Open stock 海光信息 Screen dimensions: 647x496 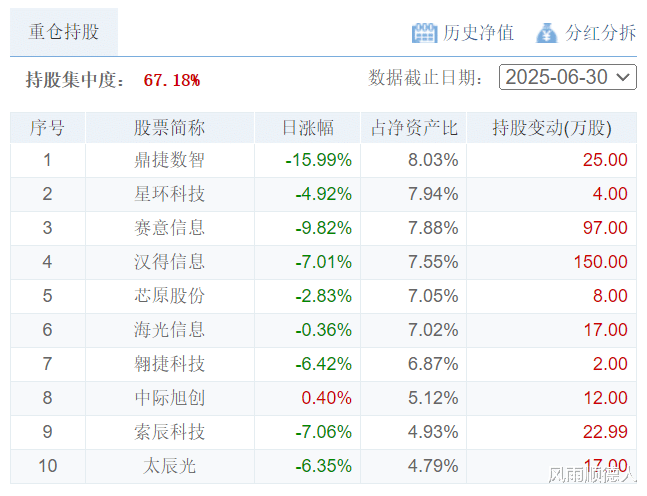(170, 330)
